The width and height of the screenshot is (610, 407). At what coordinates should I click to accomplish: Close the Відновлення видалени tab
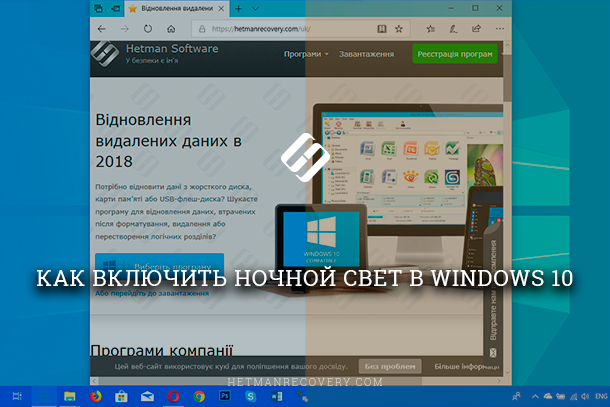click(221, 9)
